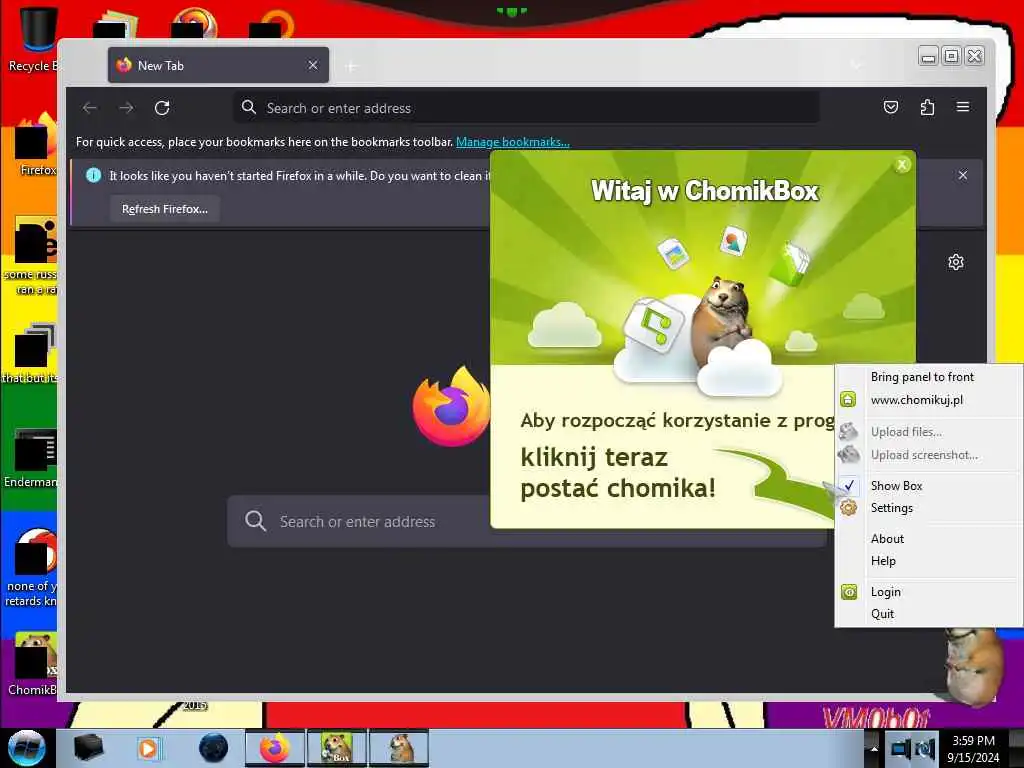Screen dimensions: 1024x768
Task: Dismiss the Firefox refresh notification bar
Action: (x=963, y=175)
